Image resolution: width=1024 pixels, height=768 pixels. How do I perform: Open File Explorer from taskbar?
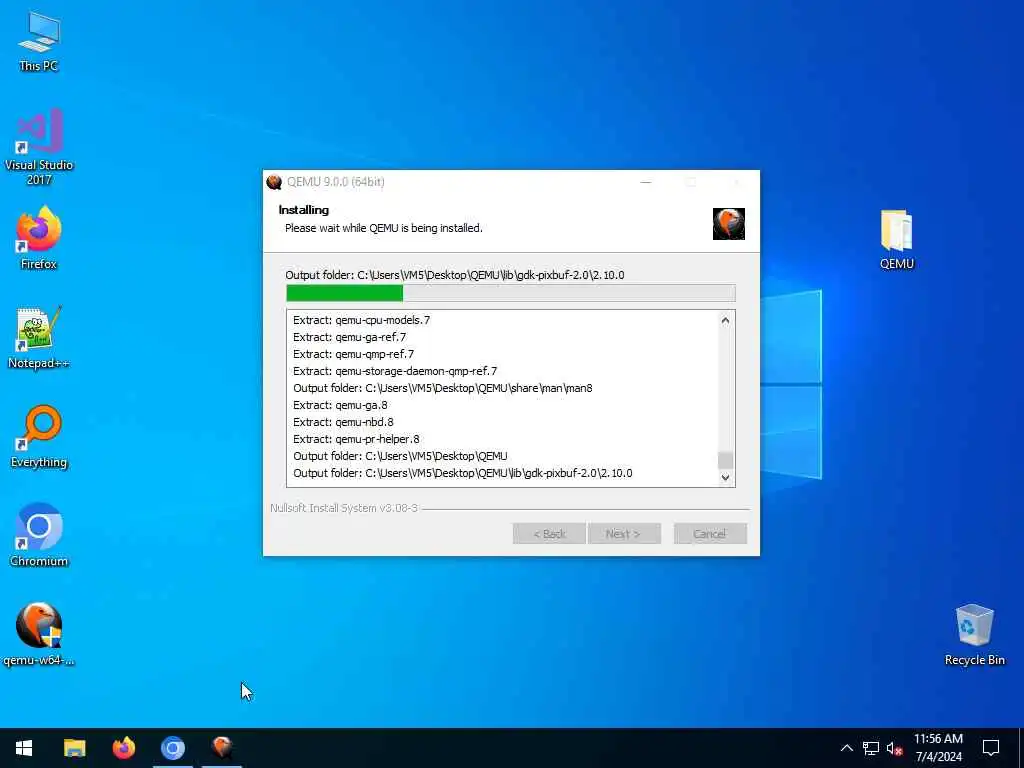click(74, 748)
